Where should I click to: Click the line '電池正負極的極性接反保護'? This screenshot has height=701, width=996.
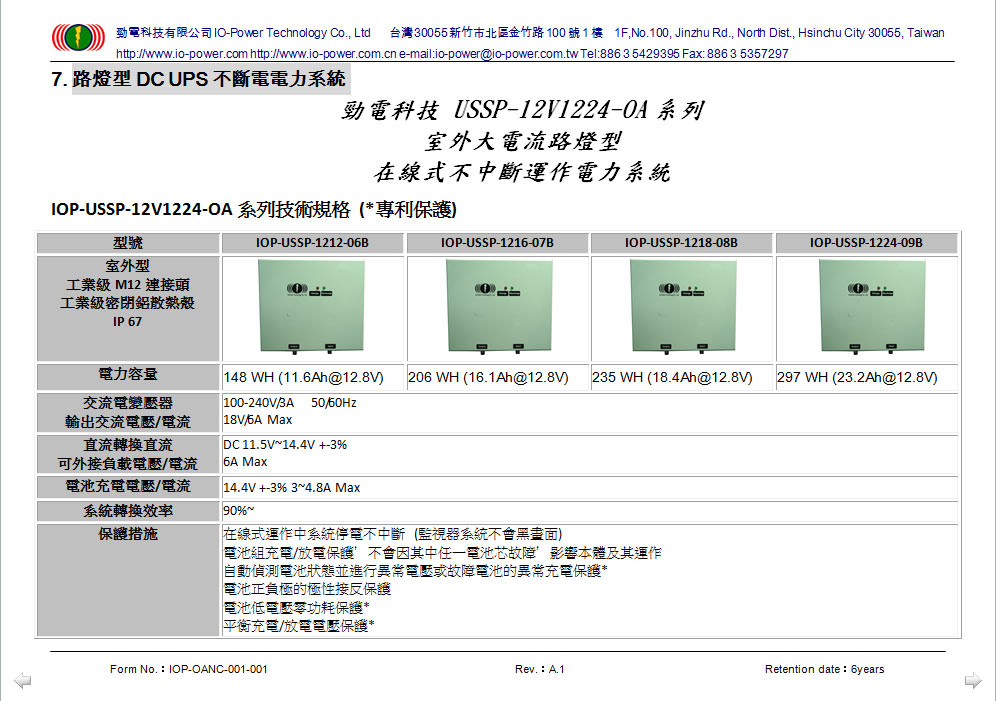coord(307,589)
